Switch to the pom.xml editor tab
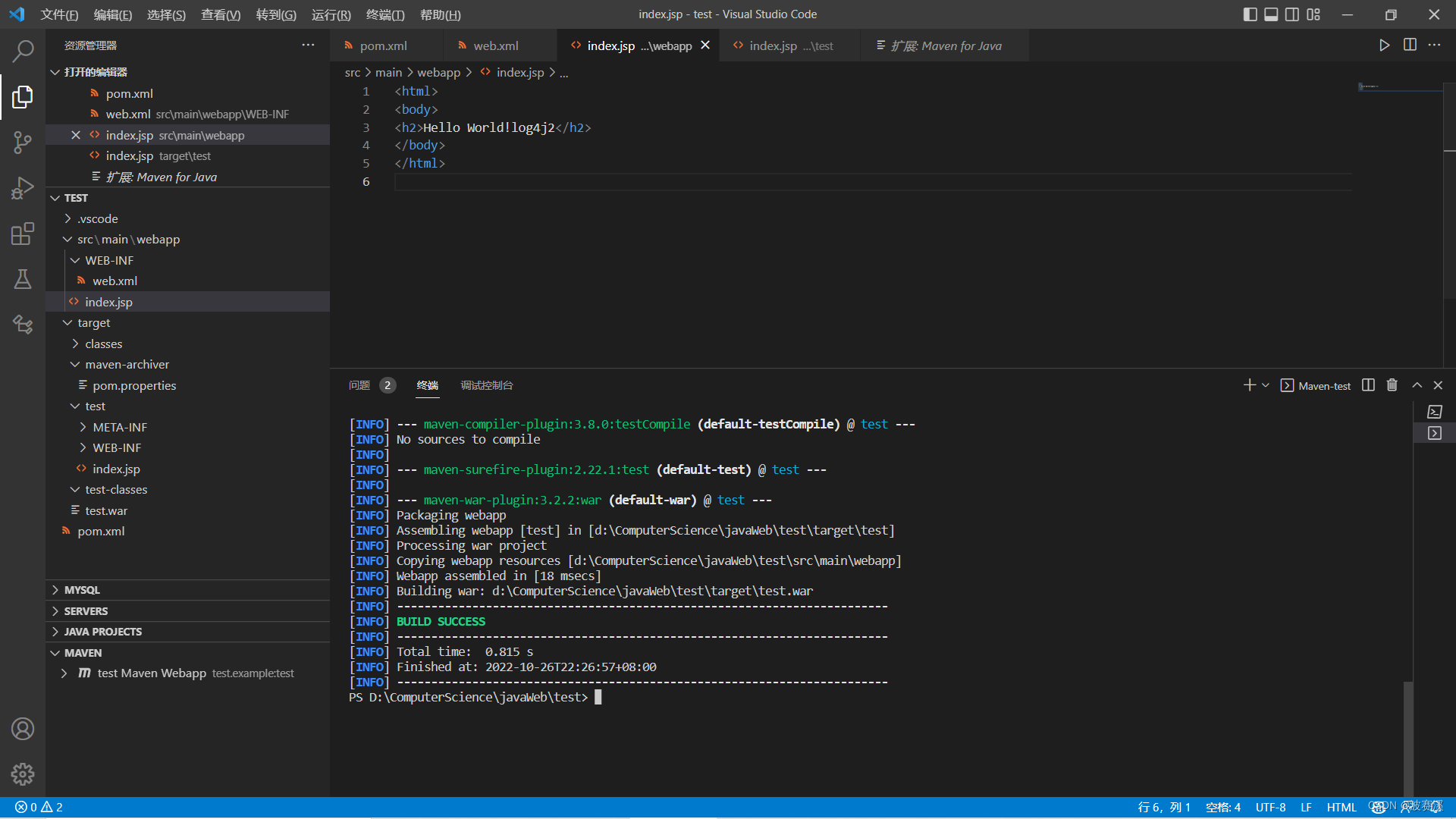This screenshot has height=819, width=1456. [x=387, y=45]
